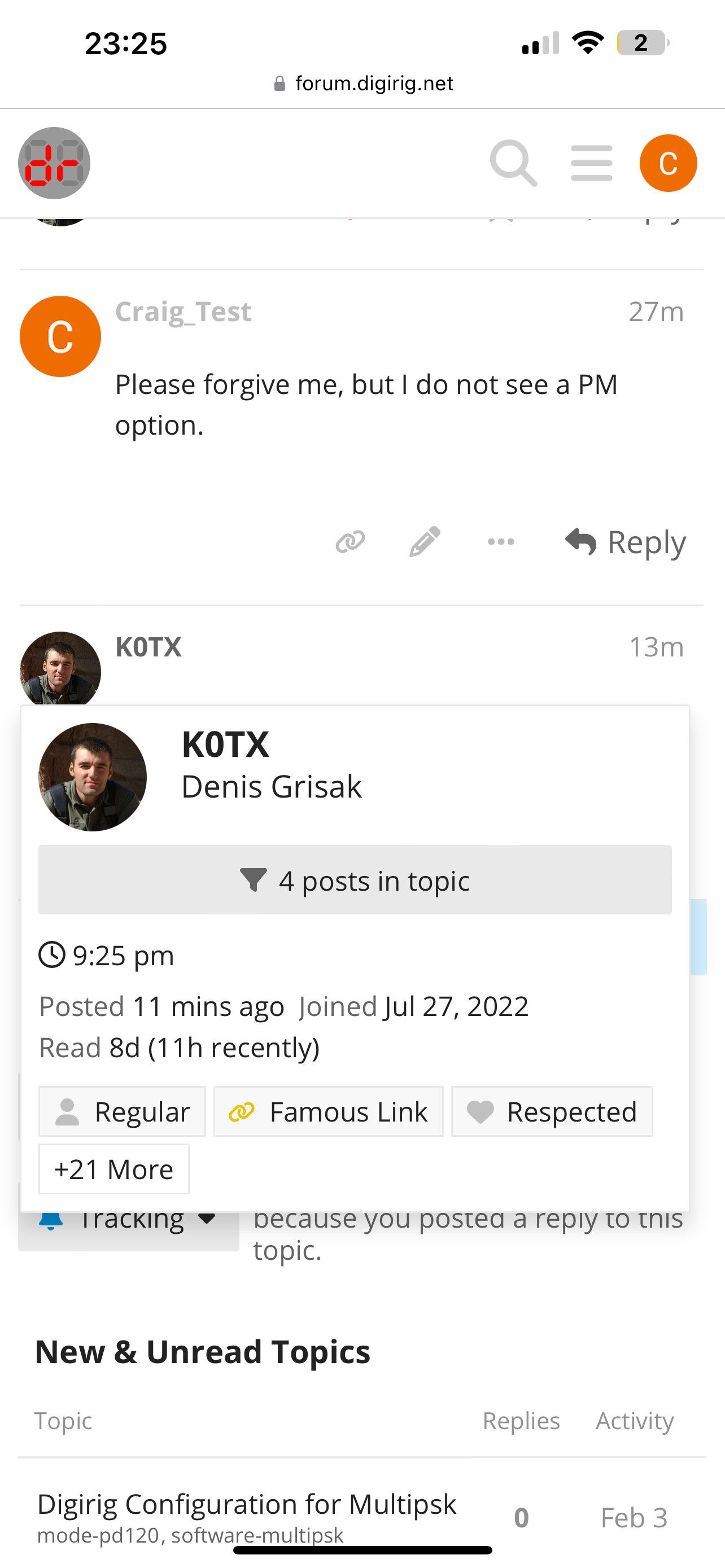Reply to Craig_Test's post
This screenshot has width=725, height=1568.
click(x=625, y=542)
